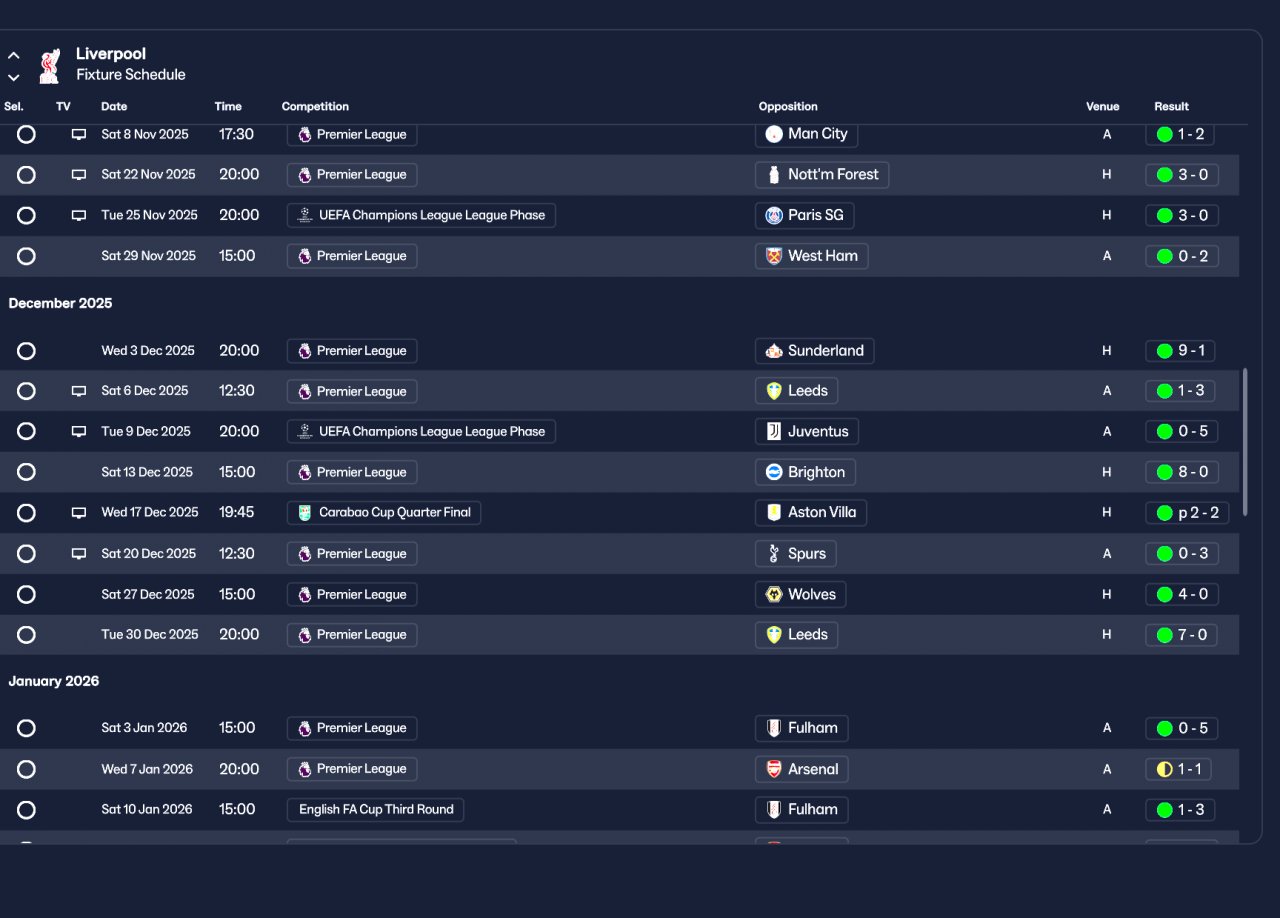Screen dimensions: 1280x918
Task: Select the Juventus fixture's selection circle
Action: coord(26,432)
